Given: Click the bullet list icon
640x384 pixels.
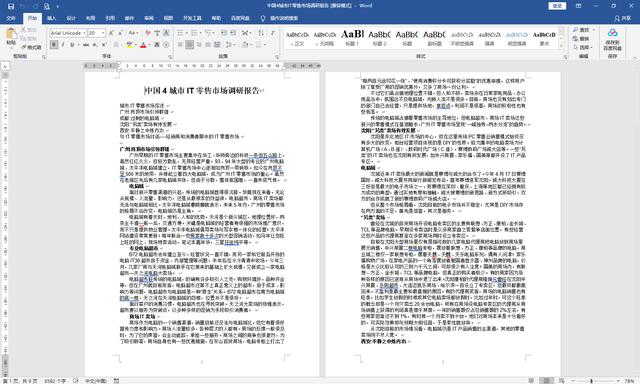Looking at the screenshot, I should (x=180, y=33).
